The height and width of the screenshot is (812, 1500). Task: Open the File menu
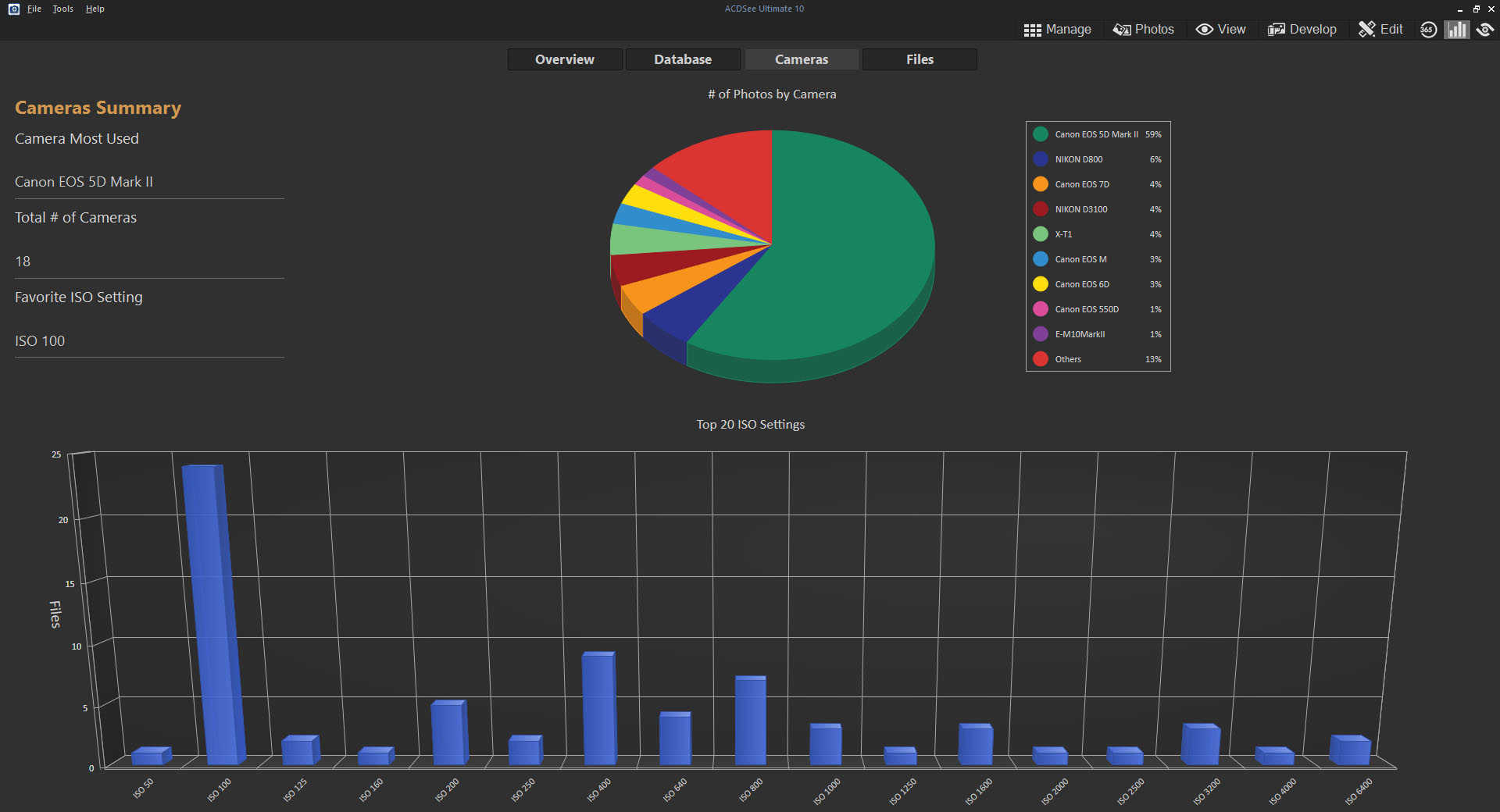point(34,9)
